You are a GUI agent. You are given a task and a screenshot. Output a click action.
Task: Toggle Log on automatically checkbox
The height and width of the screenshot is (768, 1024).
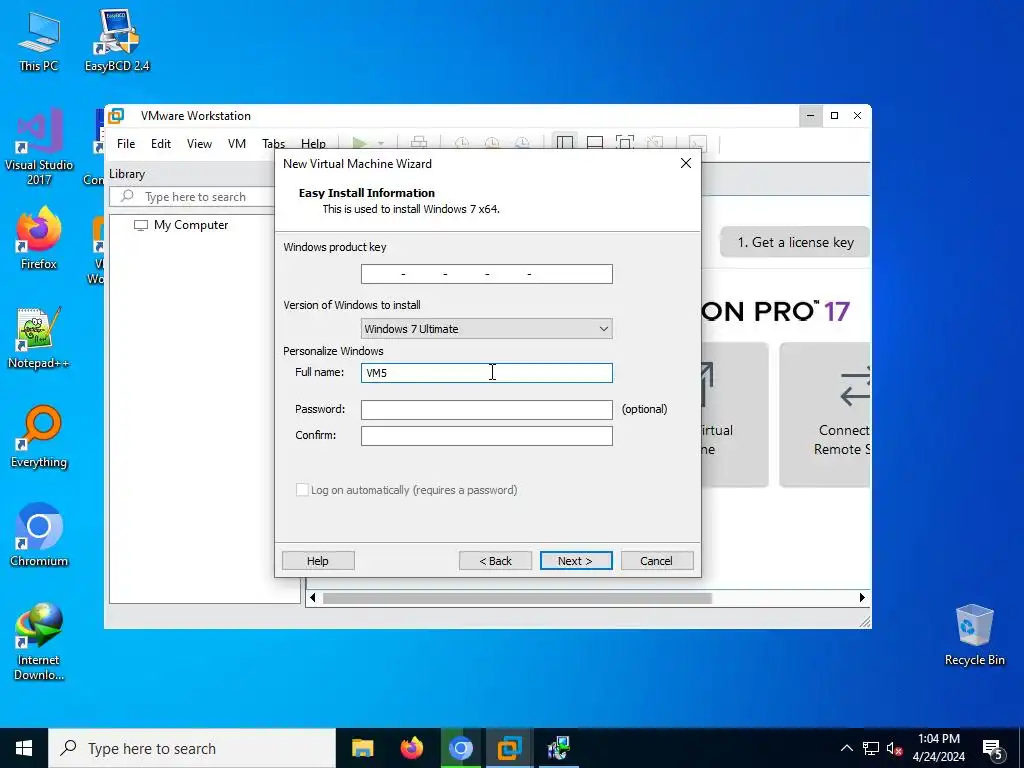click(x=302, y=490)
